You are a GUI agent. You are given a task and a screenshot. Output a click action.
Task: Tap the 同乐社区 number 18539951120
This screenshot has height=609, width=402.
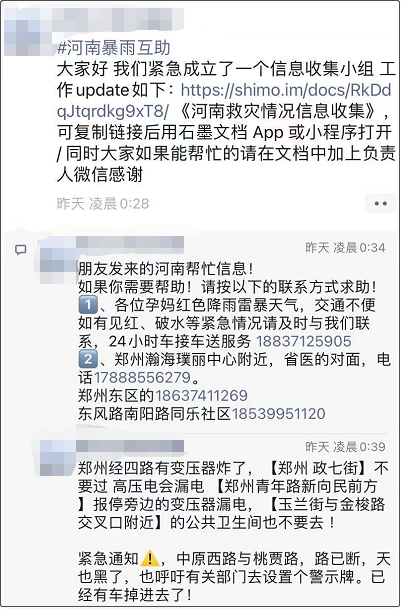(x=278, y=414)
